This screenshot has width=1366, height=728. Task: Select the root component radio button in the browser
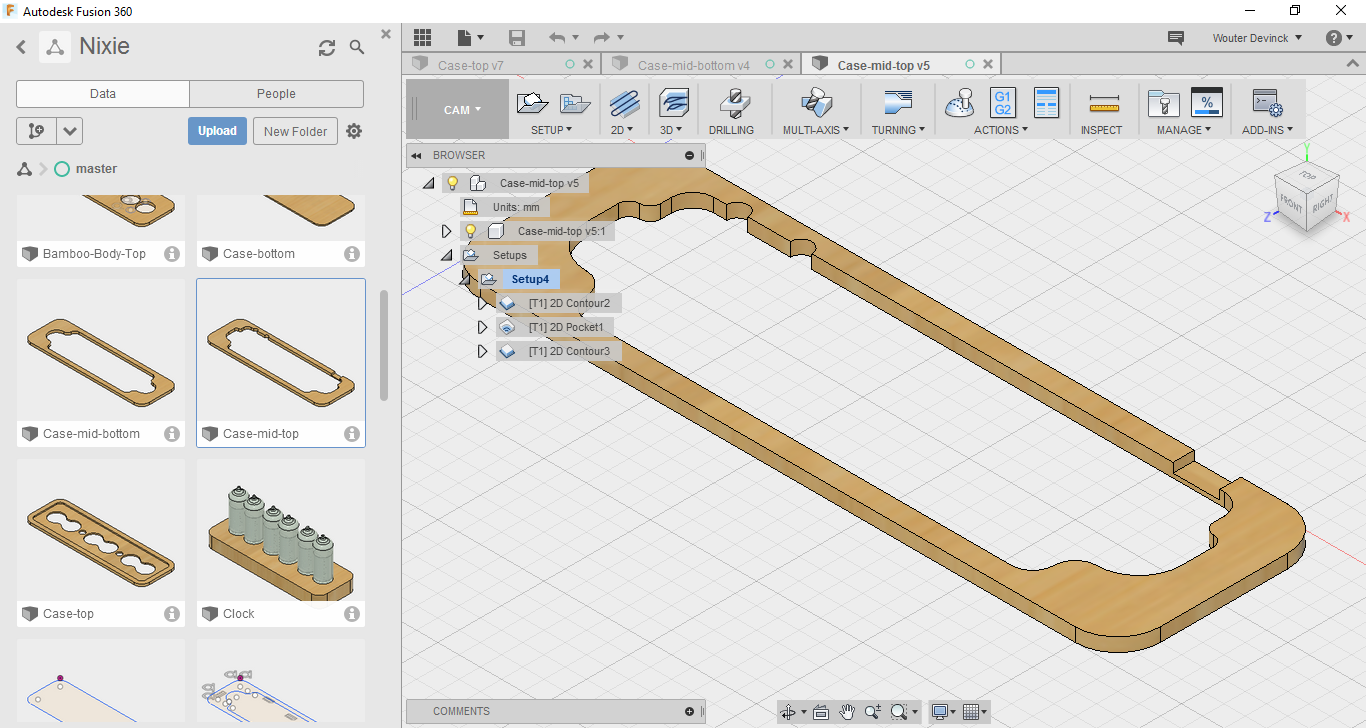(478, 183)
